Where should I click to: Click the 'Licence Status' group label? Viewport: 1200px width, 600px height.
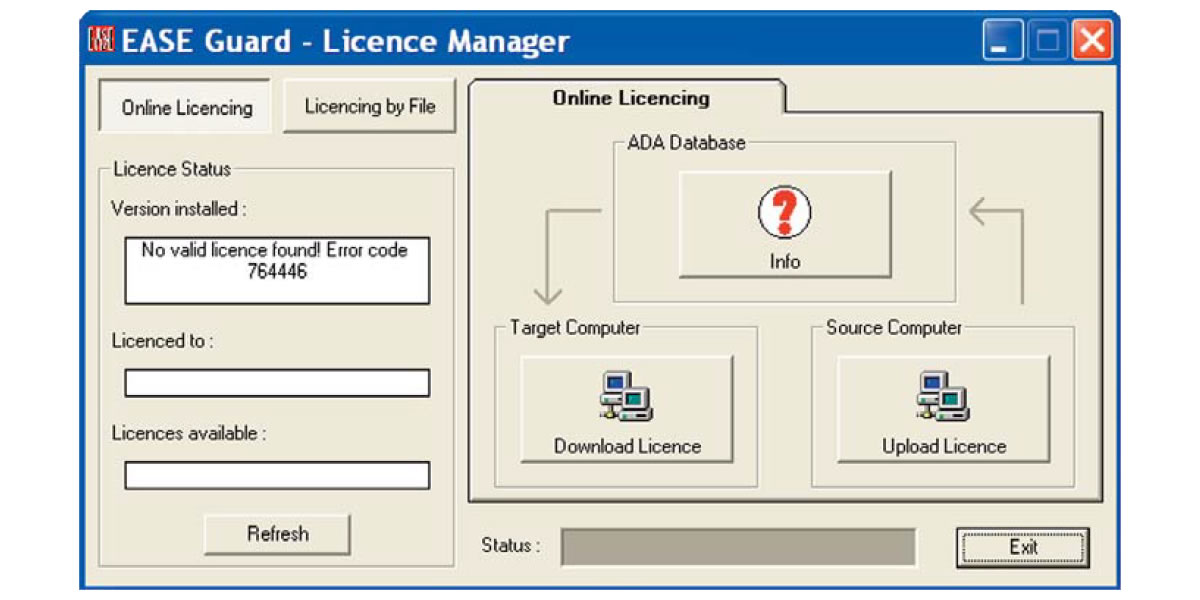[172, 169]
